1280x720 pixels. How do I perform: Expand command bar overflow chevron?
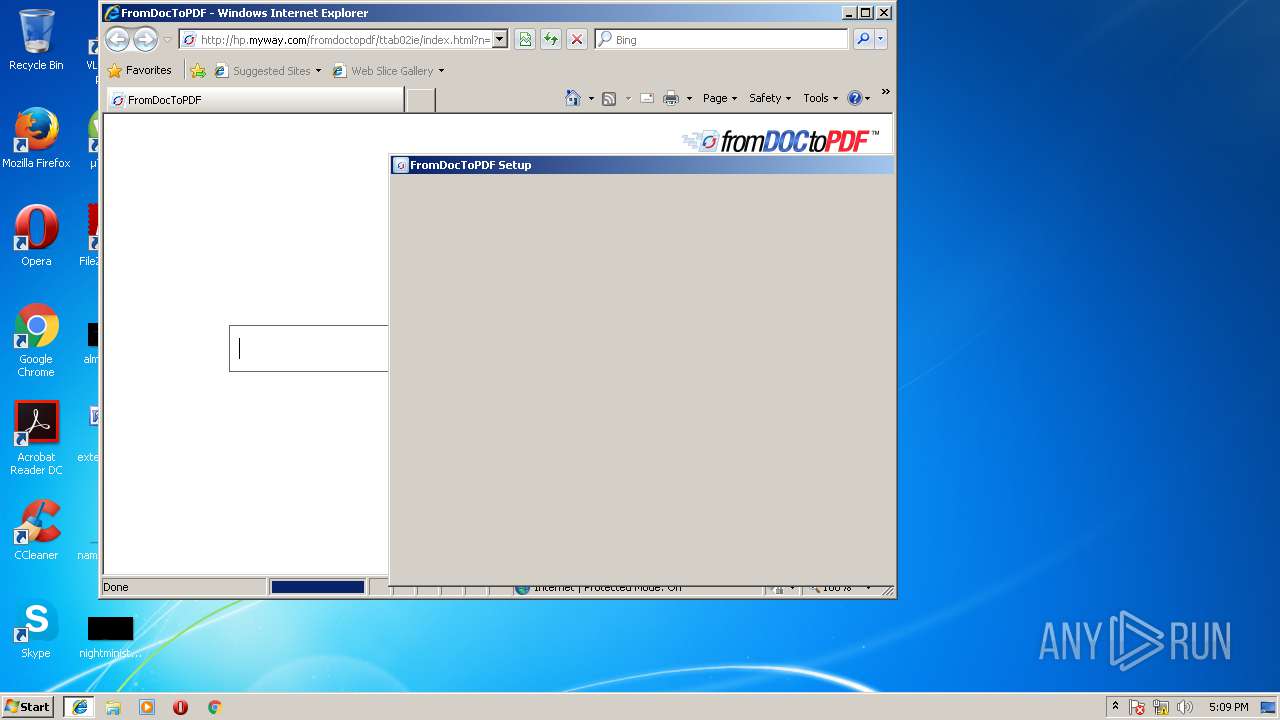click(x=885, y=92)
